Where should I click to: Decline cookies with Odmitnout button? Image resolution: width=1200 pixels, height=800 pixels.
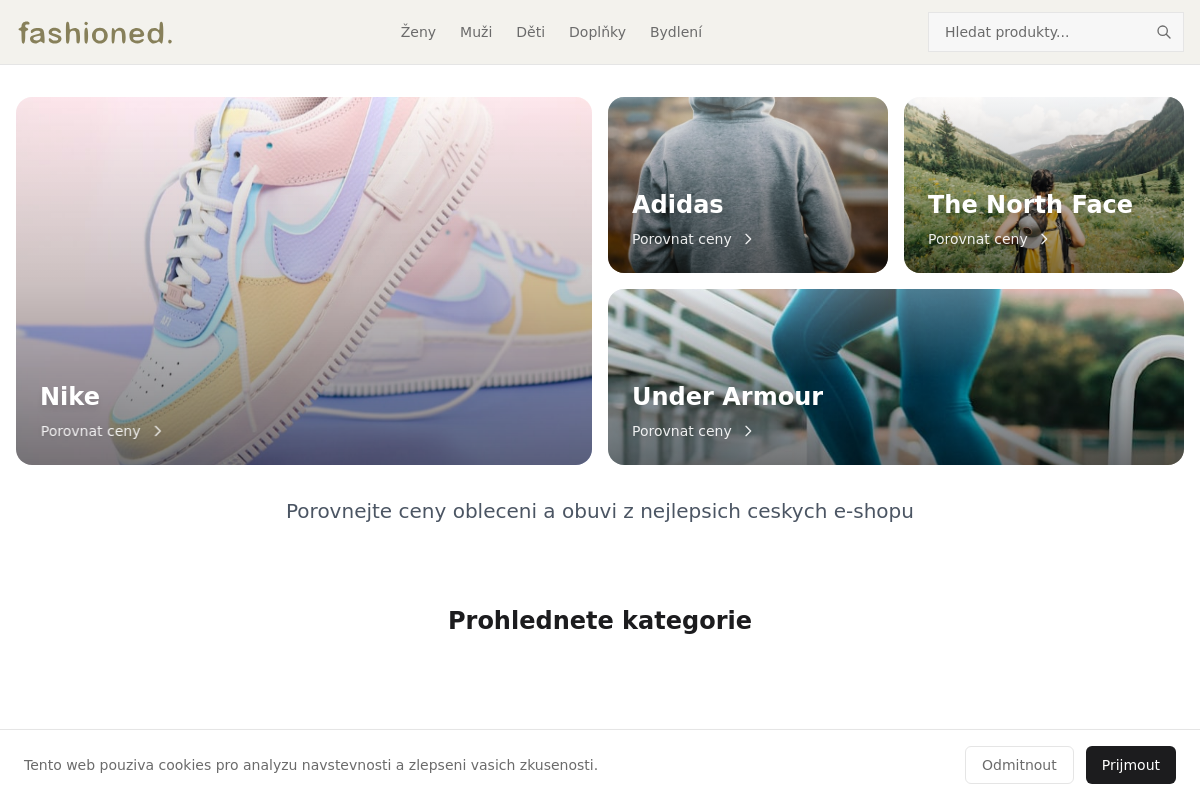(x=1019, y=765)
